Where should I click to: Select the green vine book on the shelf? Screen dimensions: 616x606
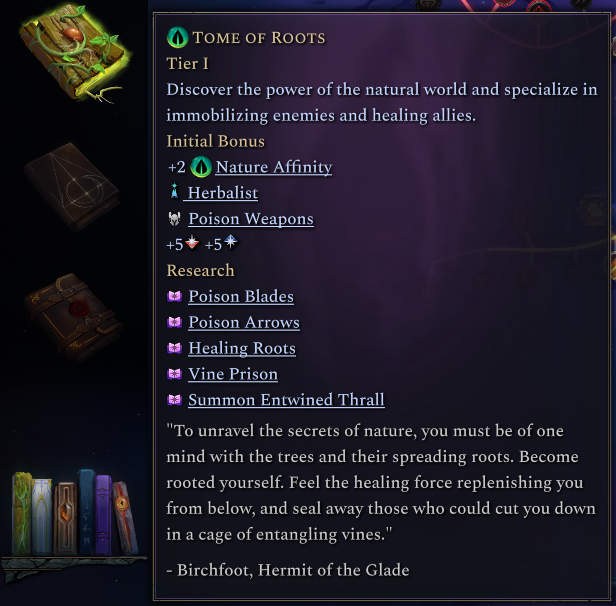(21, 515)
